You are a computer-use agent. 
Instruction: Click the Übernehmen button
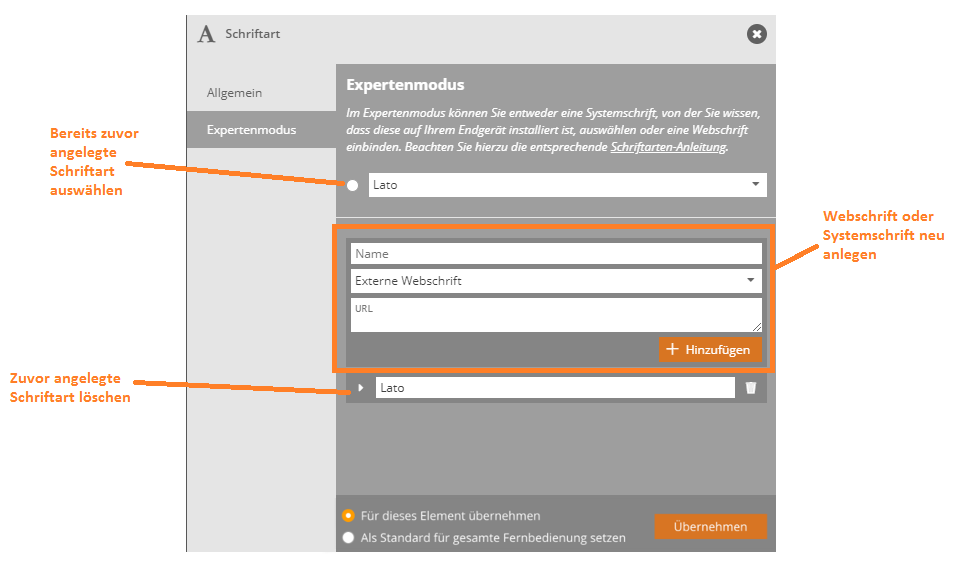coord(710,527)
